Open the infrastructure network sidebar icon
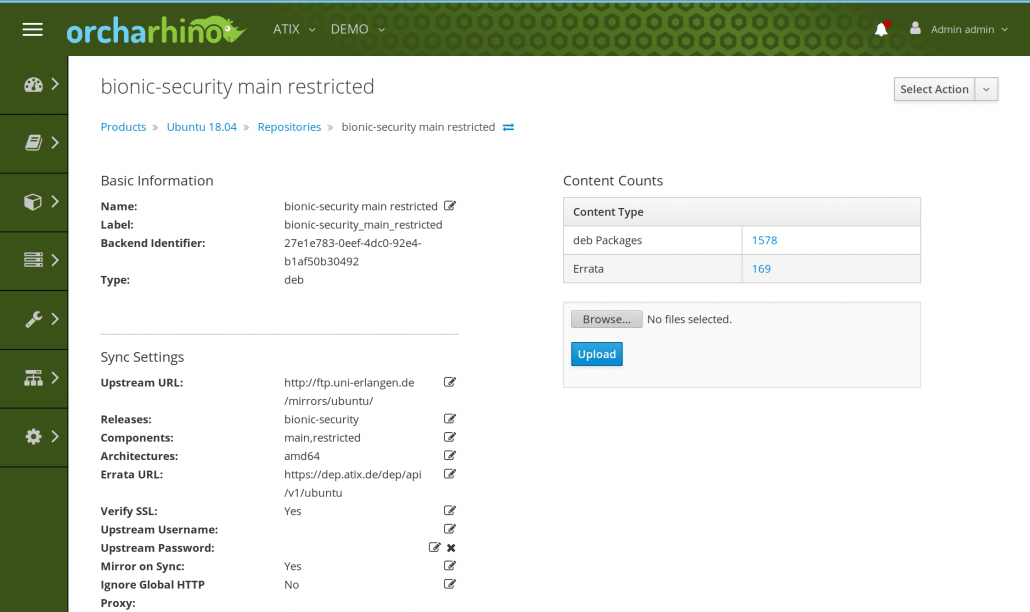This screenshot has width=1030, height=612. click(34, 378)
